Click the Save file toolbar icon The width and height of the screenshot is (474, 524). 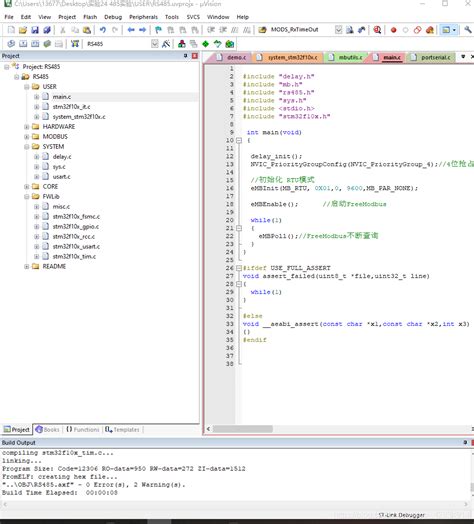pos(35,30)
